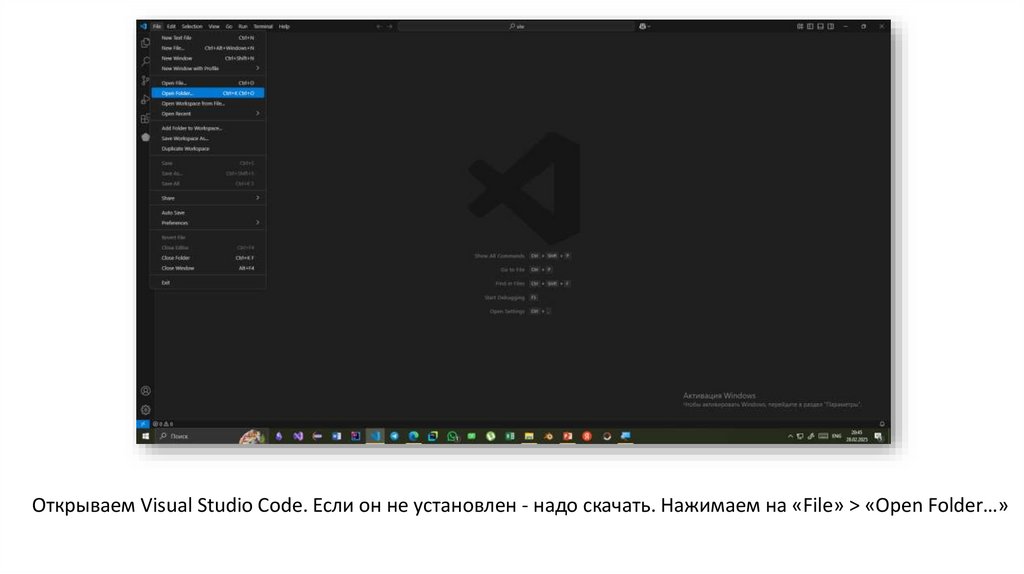
Task: Open the Copilot icon next to the command center
Action: pyautogui.click(x=643, y=27)
